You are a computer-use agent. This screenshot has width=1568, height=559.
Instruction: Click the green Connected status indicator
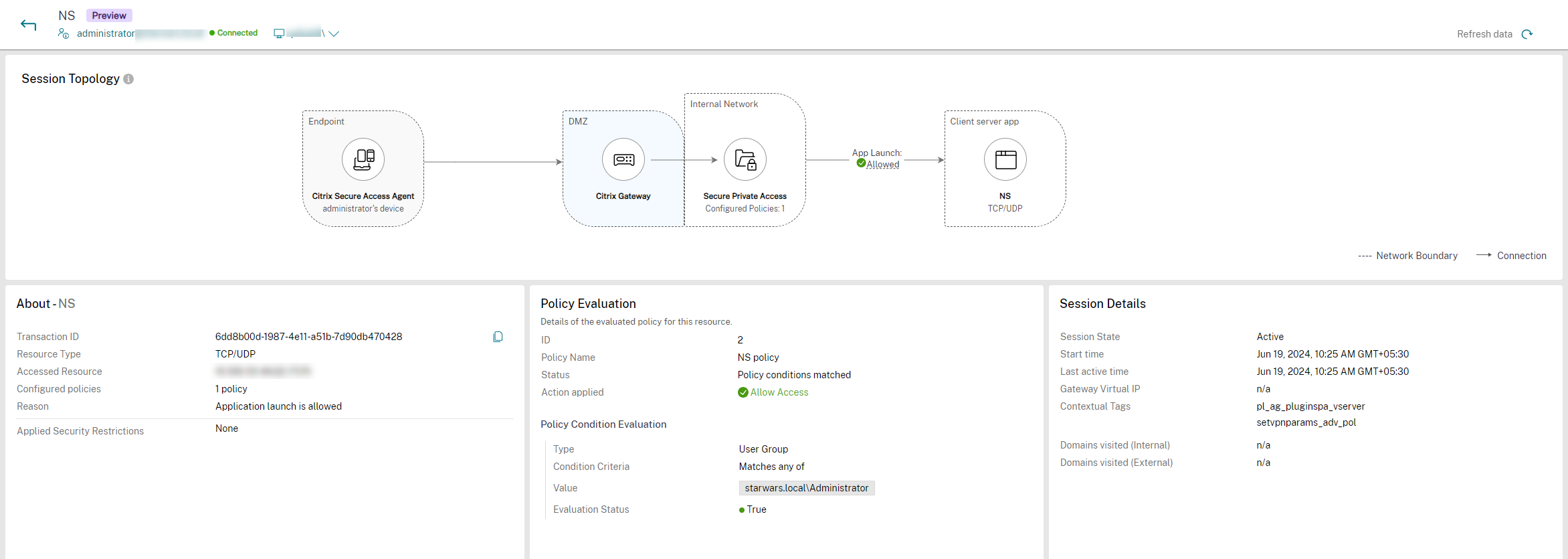(233, 33)
